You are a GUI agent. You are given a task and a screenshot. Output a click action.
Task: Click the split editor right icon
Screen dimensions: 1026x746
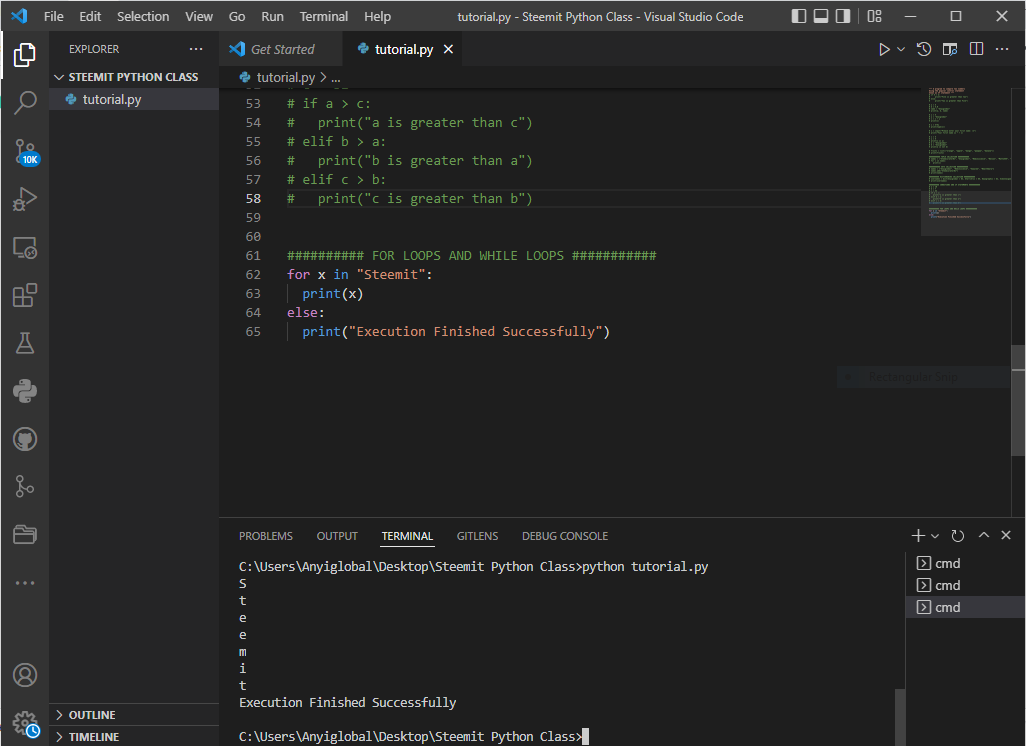tap(976, 49)
